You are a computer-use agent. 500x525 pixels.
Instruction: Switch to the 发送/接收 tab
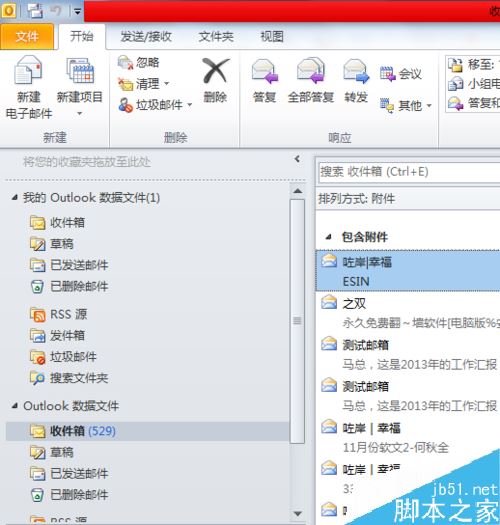146,36
